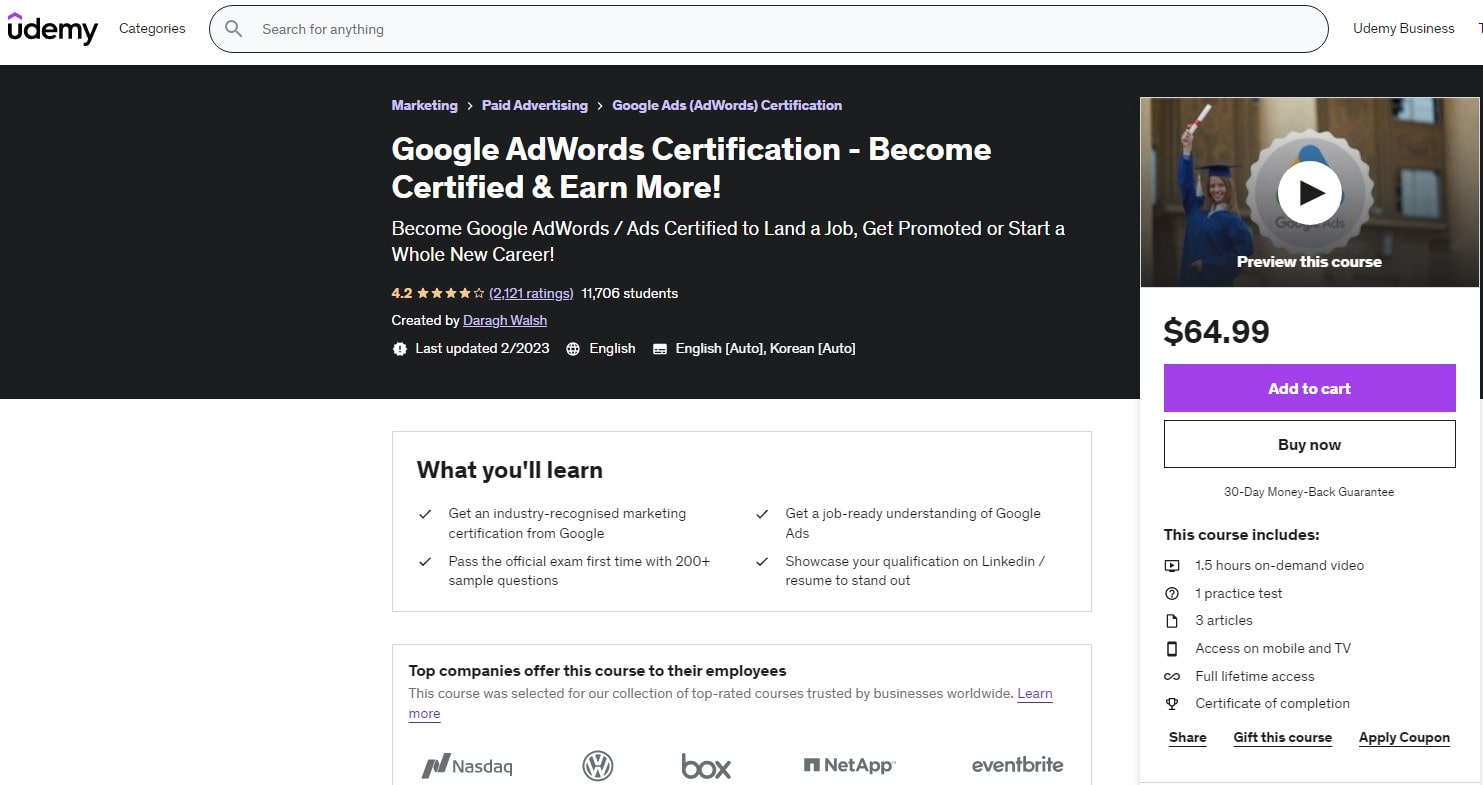Screen dimensions: 1483x785
Task: Click the course preview thumbnail image
Action: (x=1309, y=193)
